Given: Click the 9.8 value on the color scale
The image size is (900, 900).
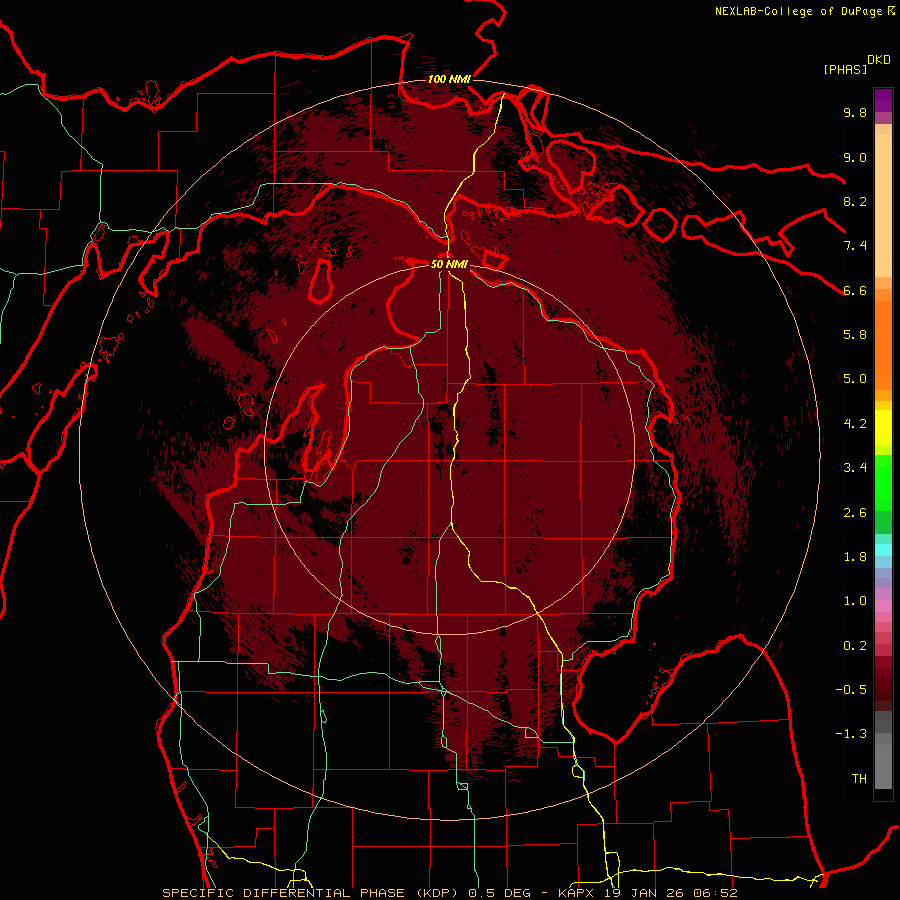Looking at the screenshot, I should click(x=855, y=112).
